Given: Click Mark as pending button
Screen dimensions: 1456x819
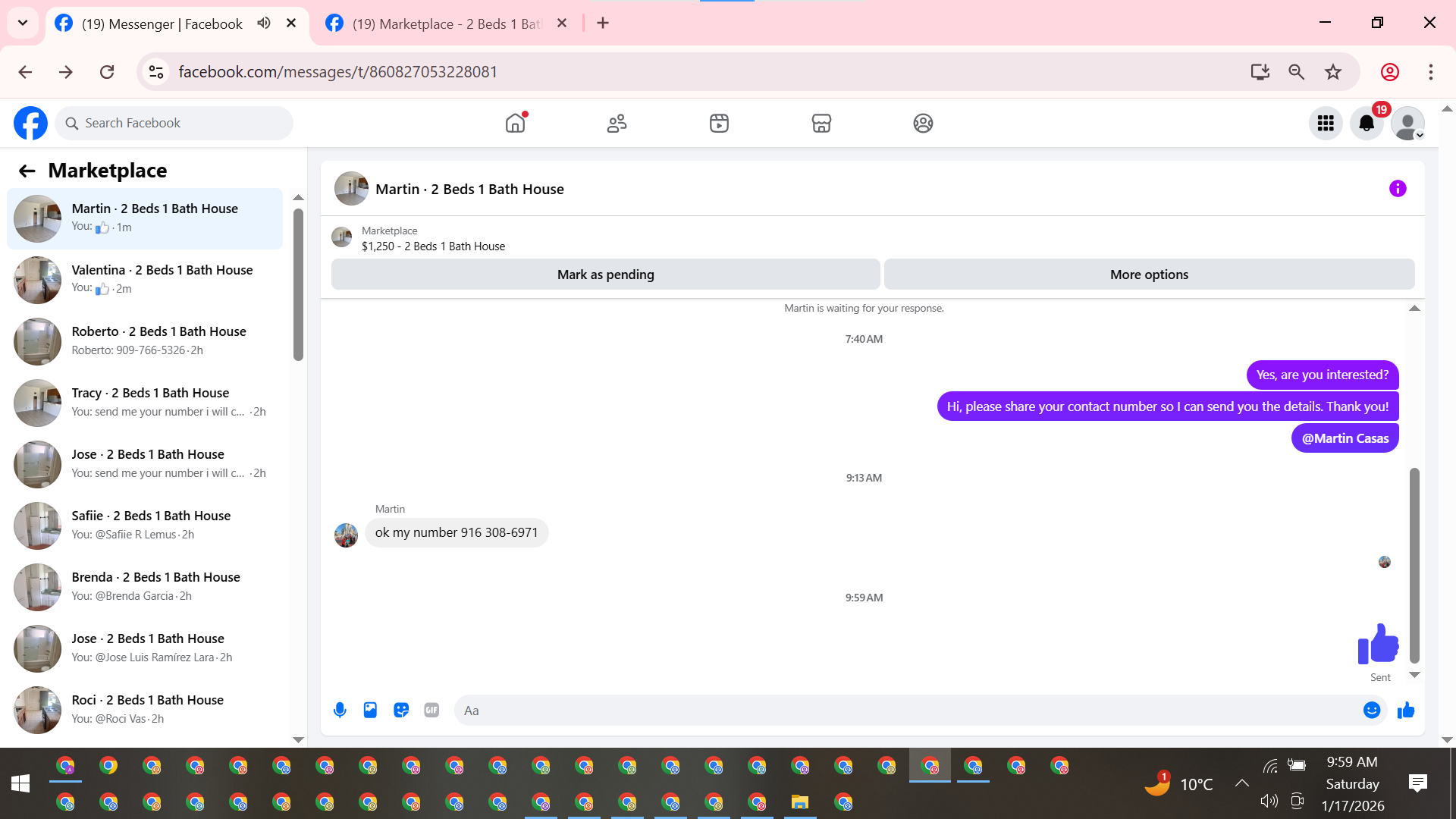Looking at the screenshot, I should [605, 275].
